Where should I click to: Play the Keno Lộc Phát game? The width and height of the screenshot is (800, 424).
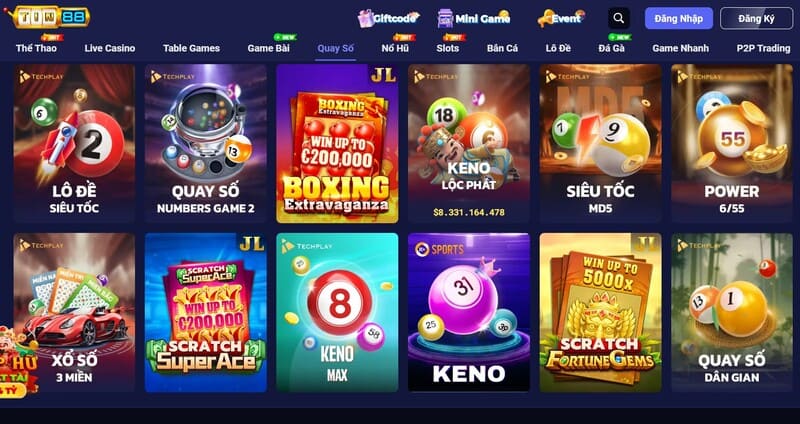pyautogui.click(x=469, y=143)
